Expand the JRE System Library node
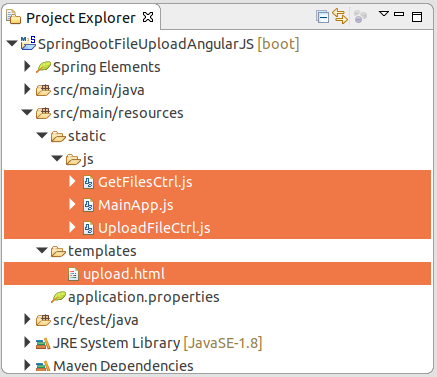The image size is (437, 377). point(27,342)
